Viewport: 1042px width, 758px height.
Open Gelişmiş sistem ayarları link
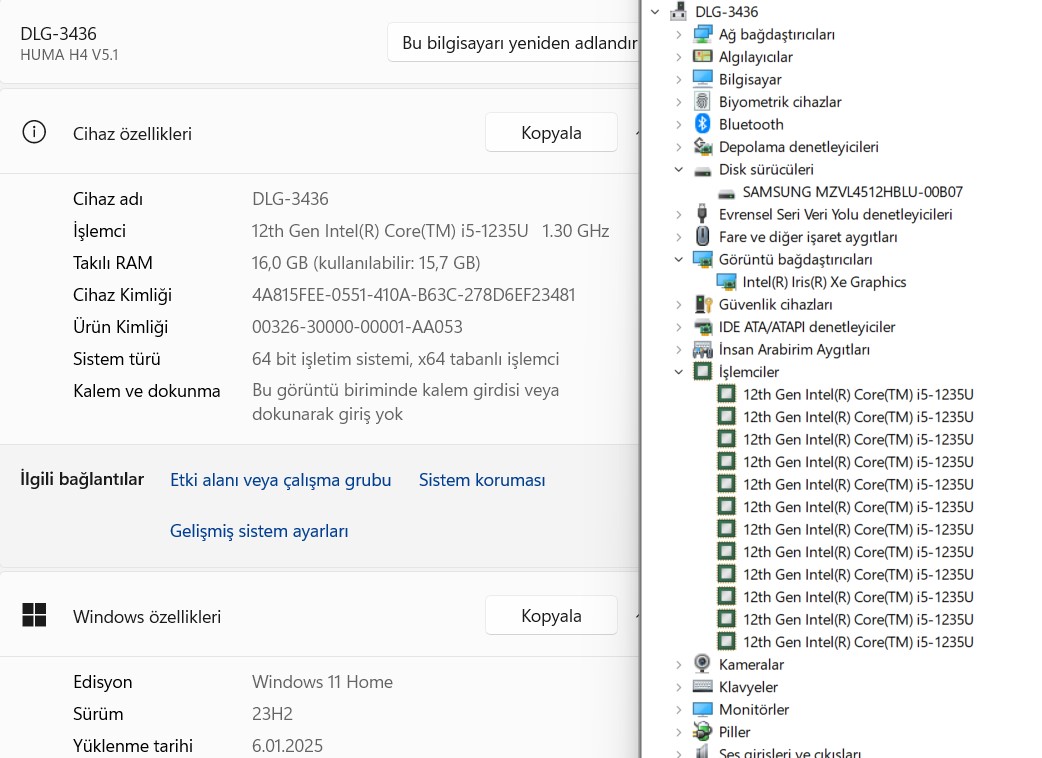tap(259, 531)
